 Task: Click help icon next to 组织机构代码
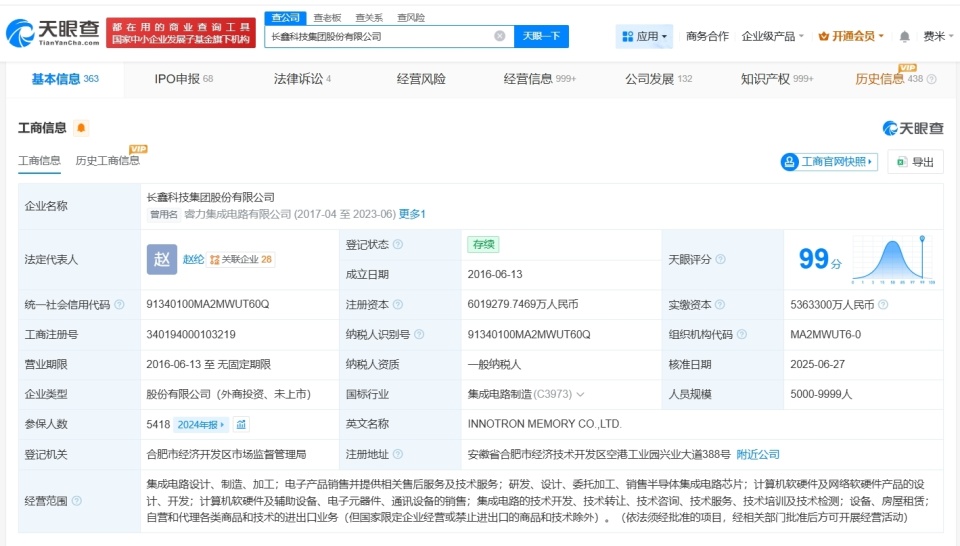(x=741, y=334)
